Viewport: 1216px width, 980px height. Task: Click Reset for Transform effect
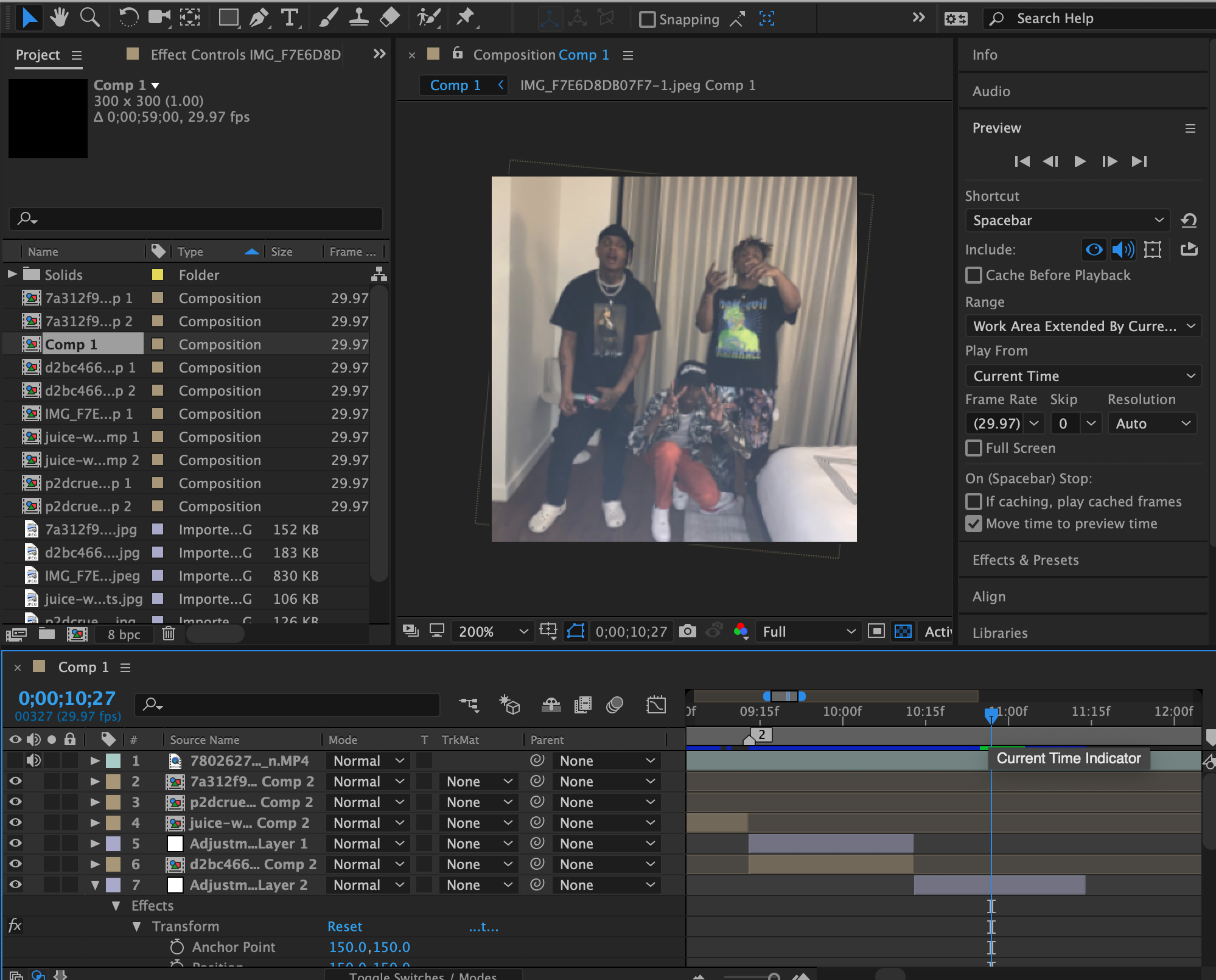tap(344, 926)
